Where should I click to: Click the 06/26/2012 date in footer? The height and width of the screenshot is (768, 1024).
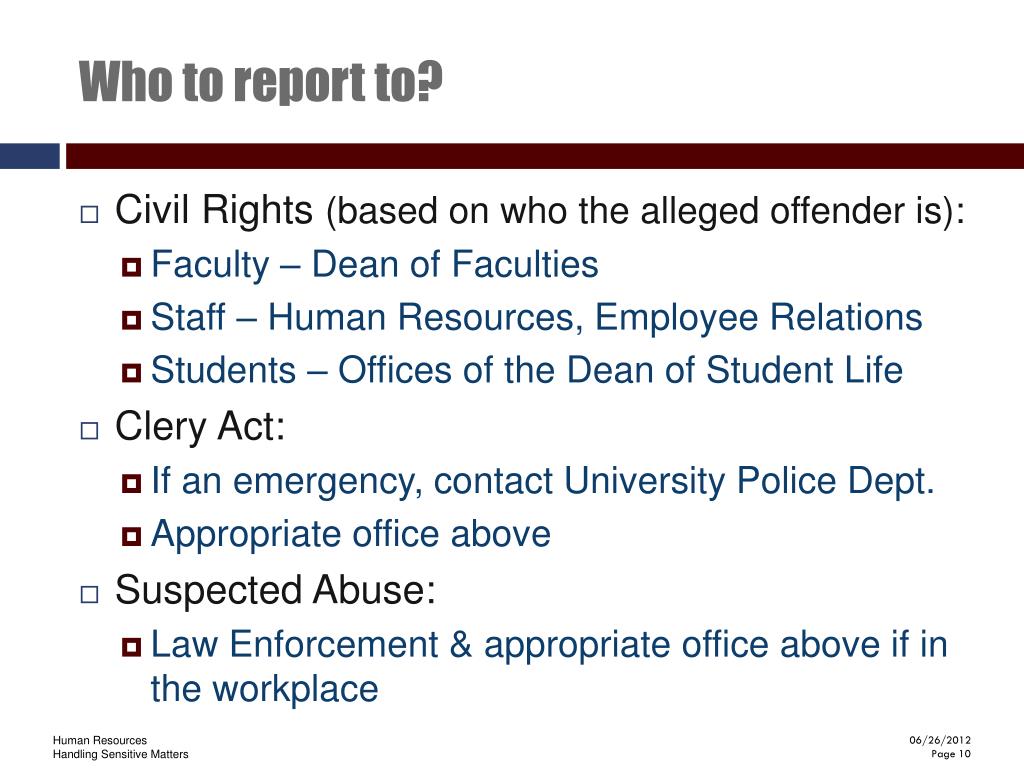pyautogui.click(x=940, y=740)
